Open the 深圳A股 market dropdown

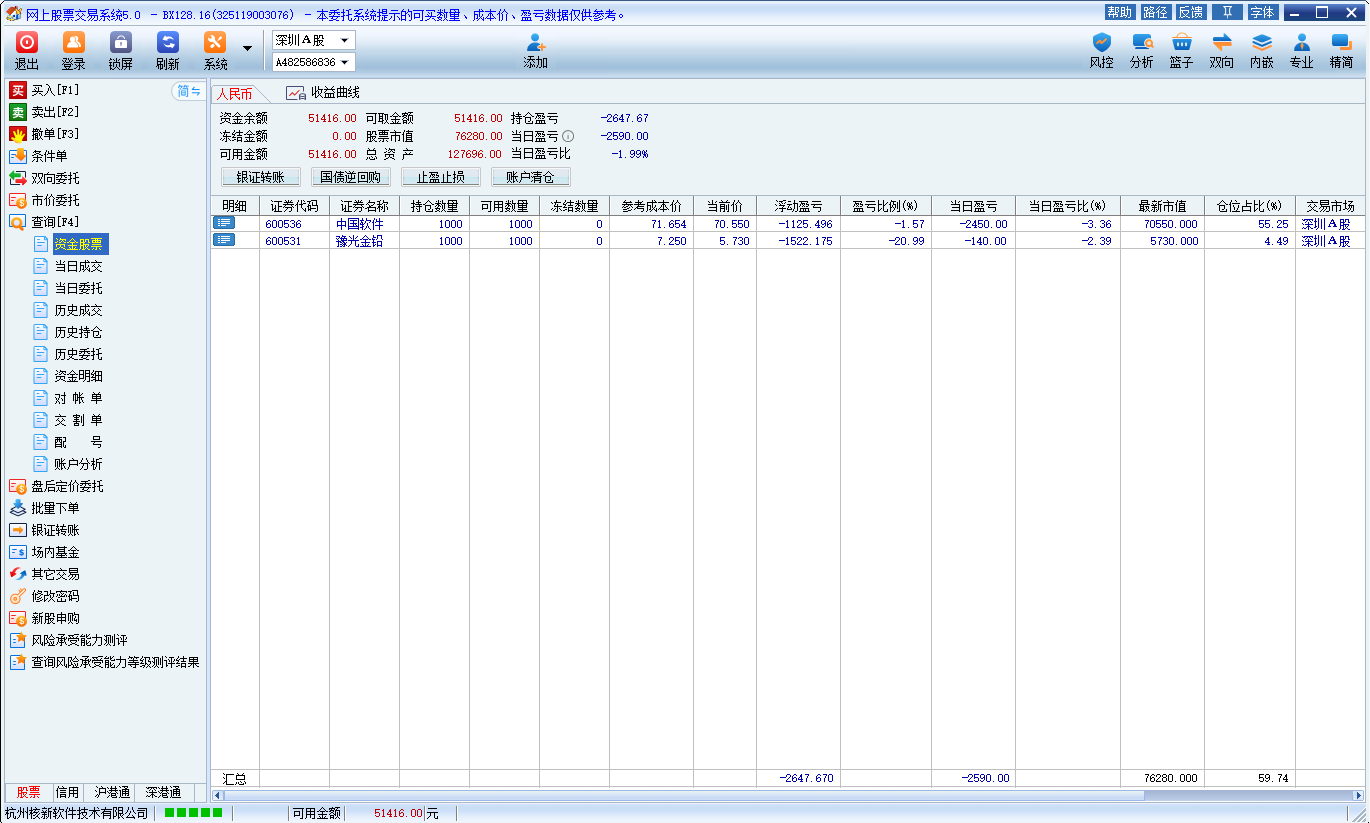coord(344,41)
